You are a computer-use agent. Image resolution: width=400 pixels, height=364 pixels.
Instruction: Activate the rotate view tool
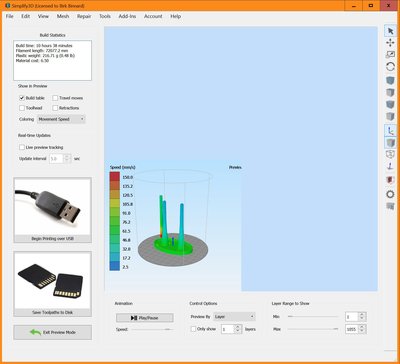pyautogui.click(x=390, y=67)
